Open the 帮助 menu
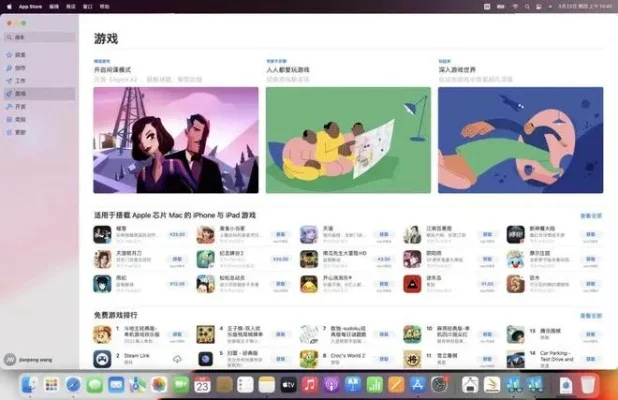Image resolution: width=618 pixels, height=400 pixels. point(104,7)
